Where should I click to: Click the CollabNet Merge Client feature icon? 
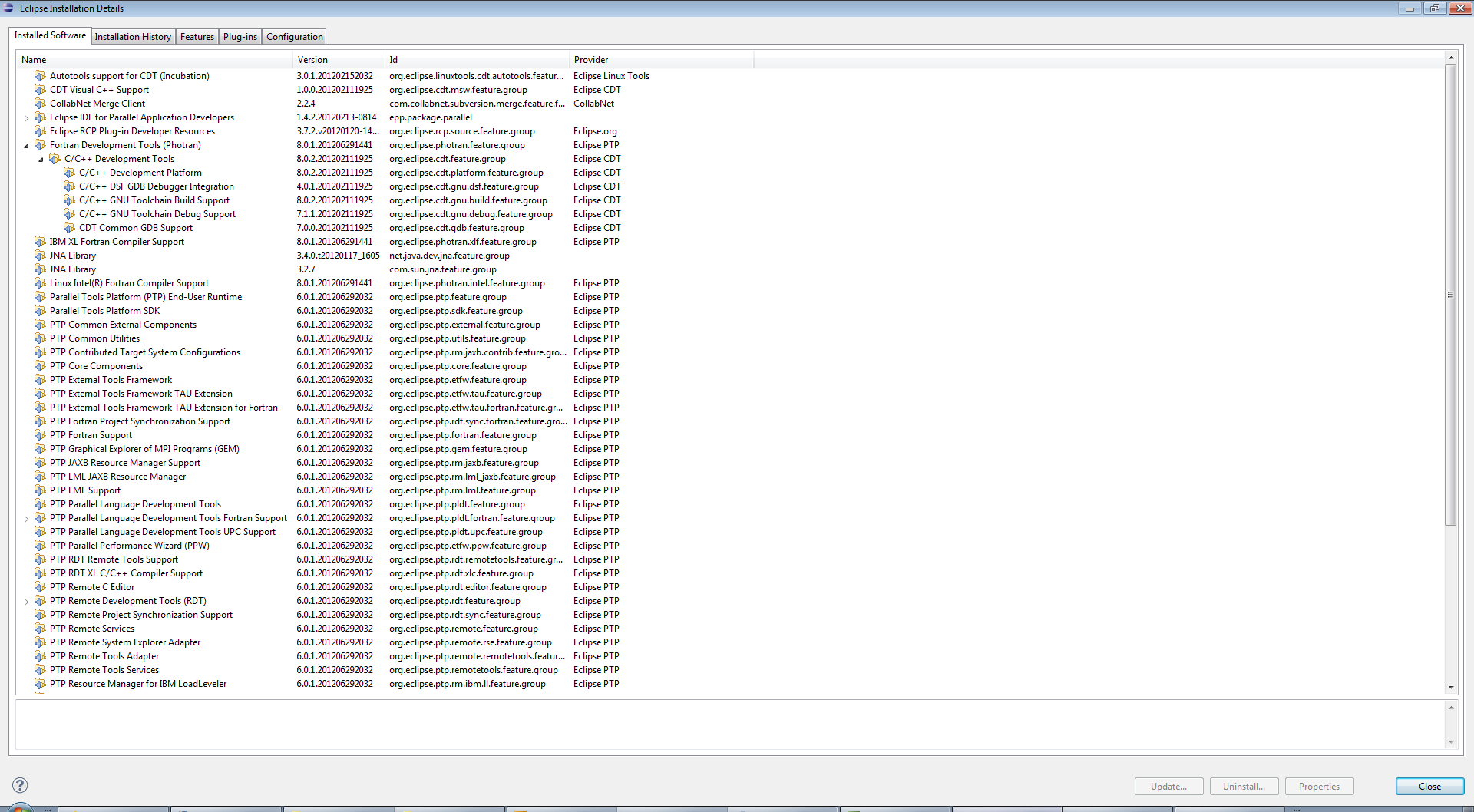[x=40, y=104]
